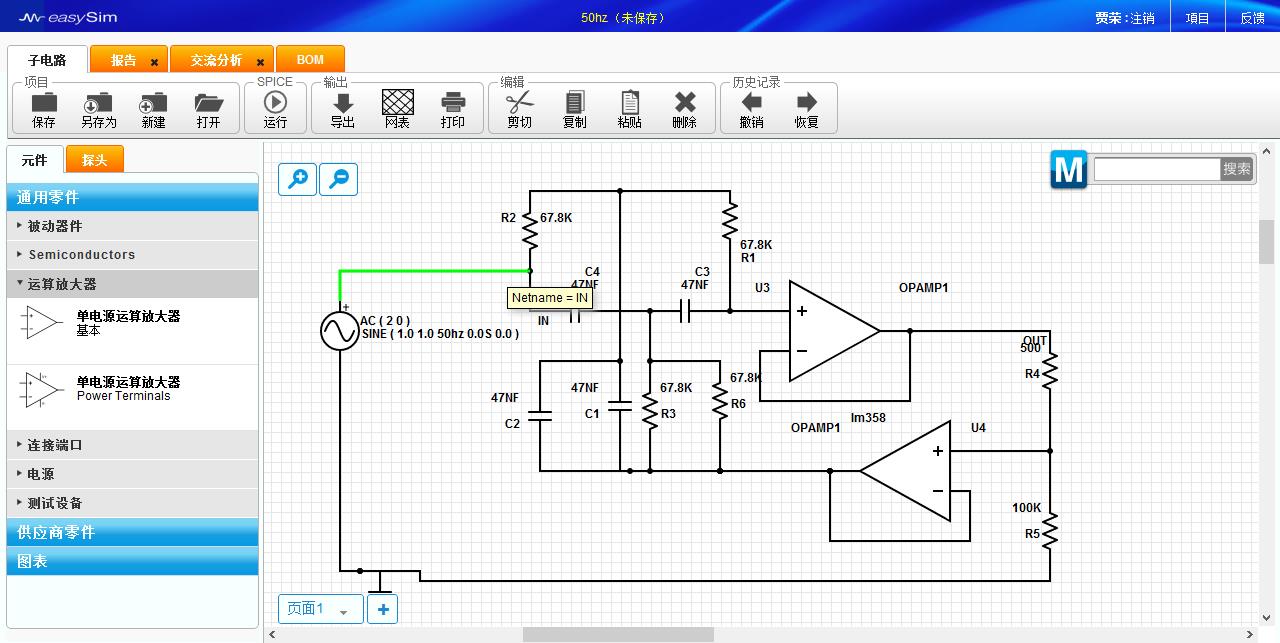
Task: Open the 反馈 feedback link
Action: pyautogui.click(x=1252, y=18)
